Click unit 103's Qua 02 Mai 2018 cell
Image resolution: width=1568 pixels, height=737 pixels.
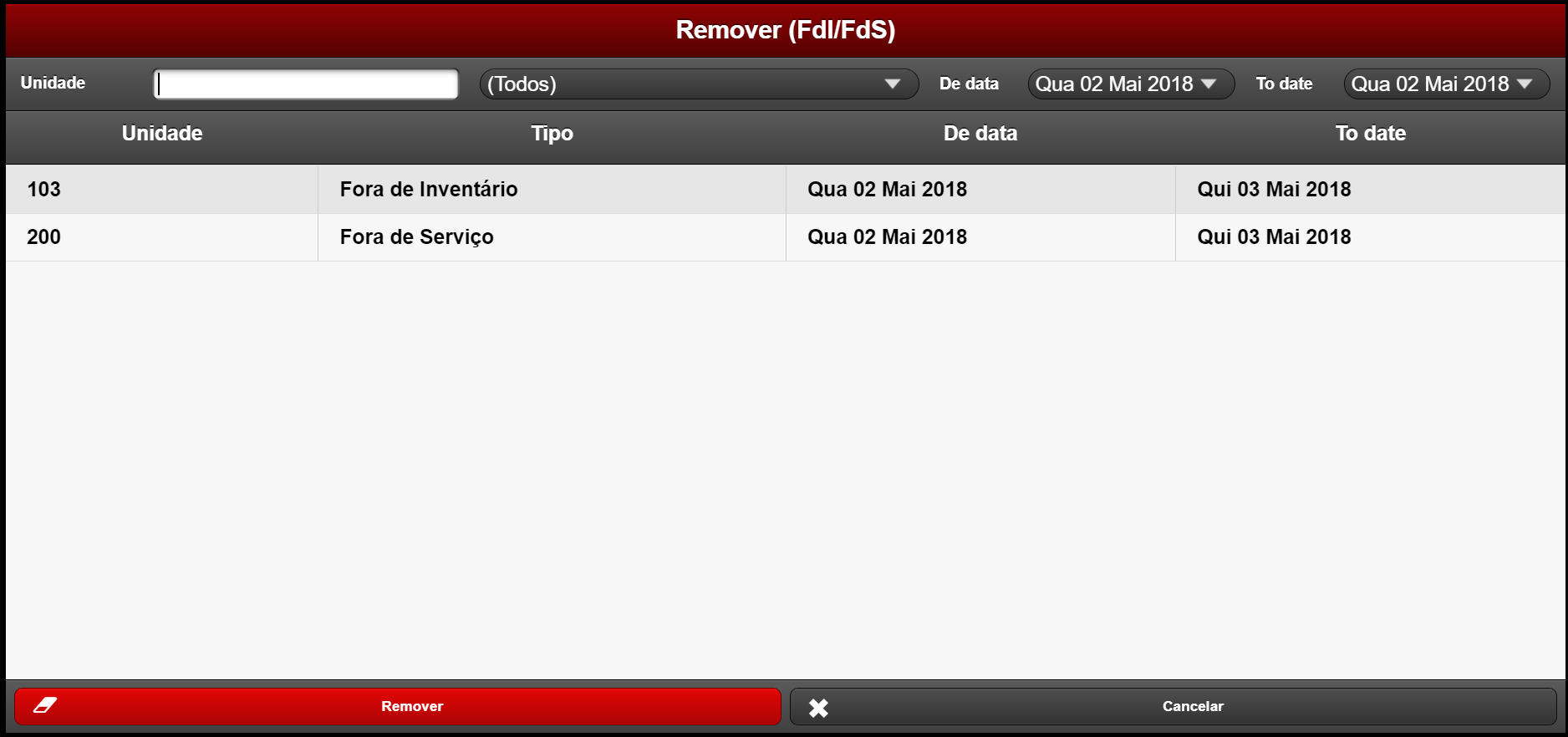tap(887, 190)
